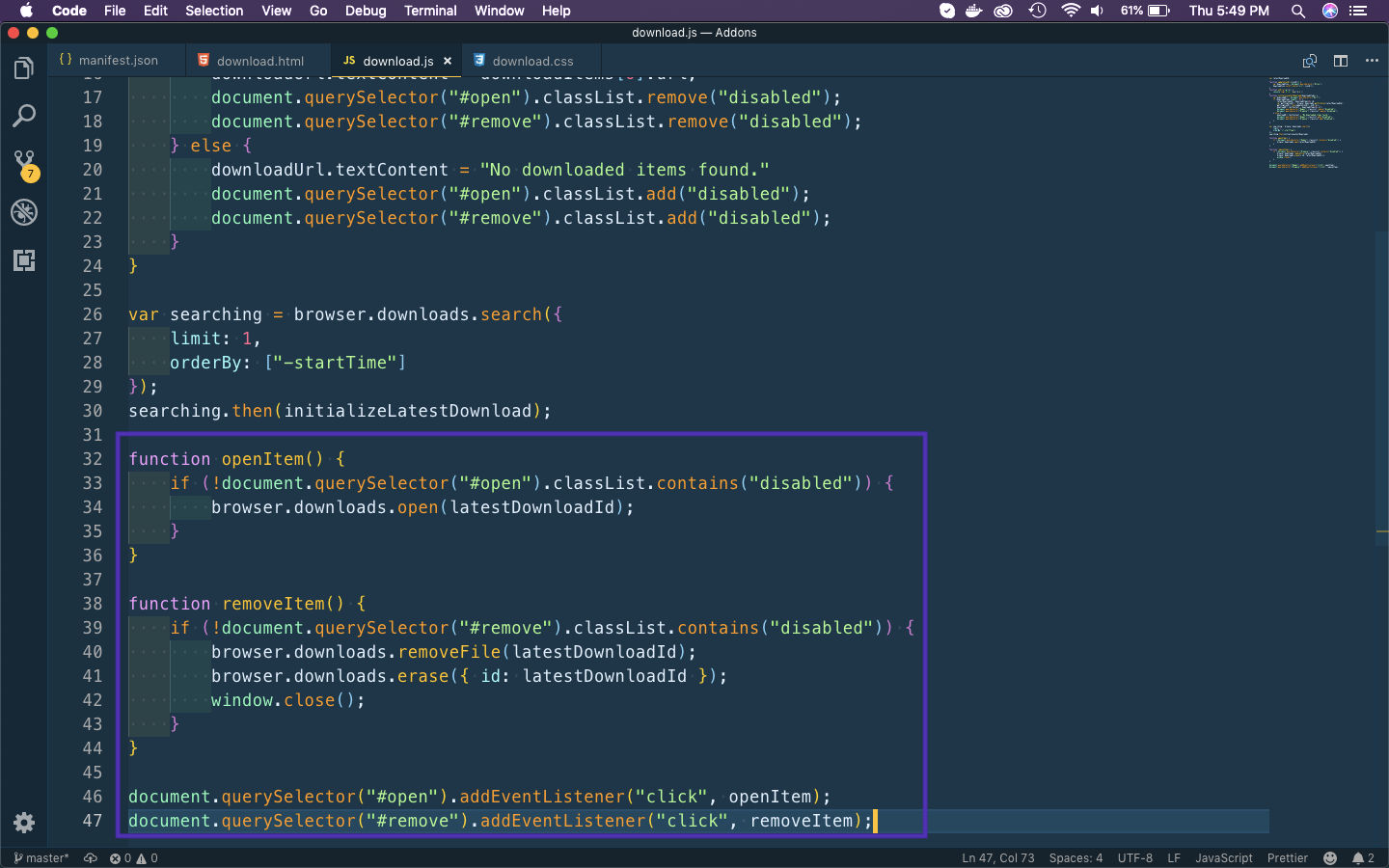Click the Siri menu bar icon
Image resolution: width=1389 pixels, height=868 pixels.
(x=1330, y=11)
